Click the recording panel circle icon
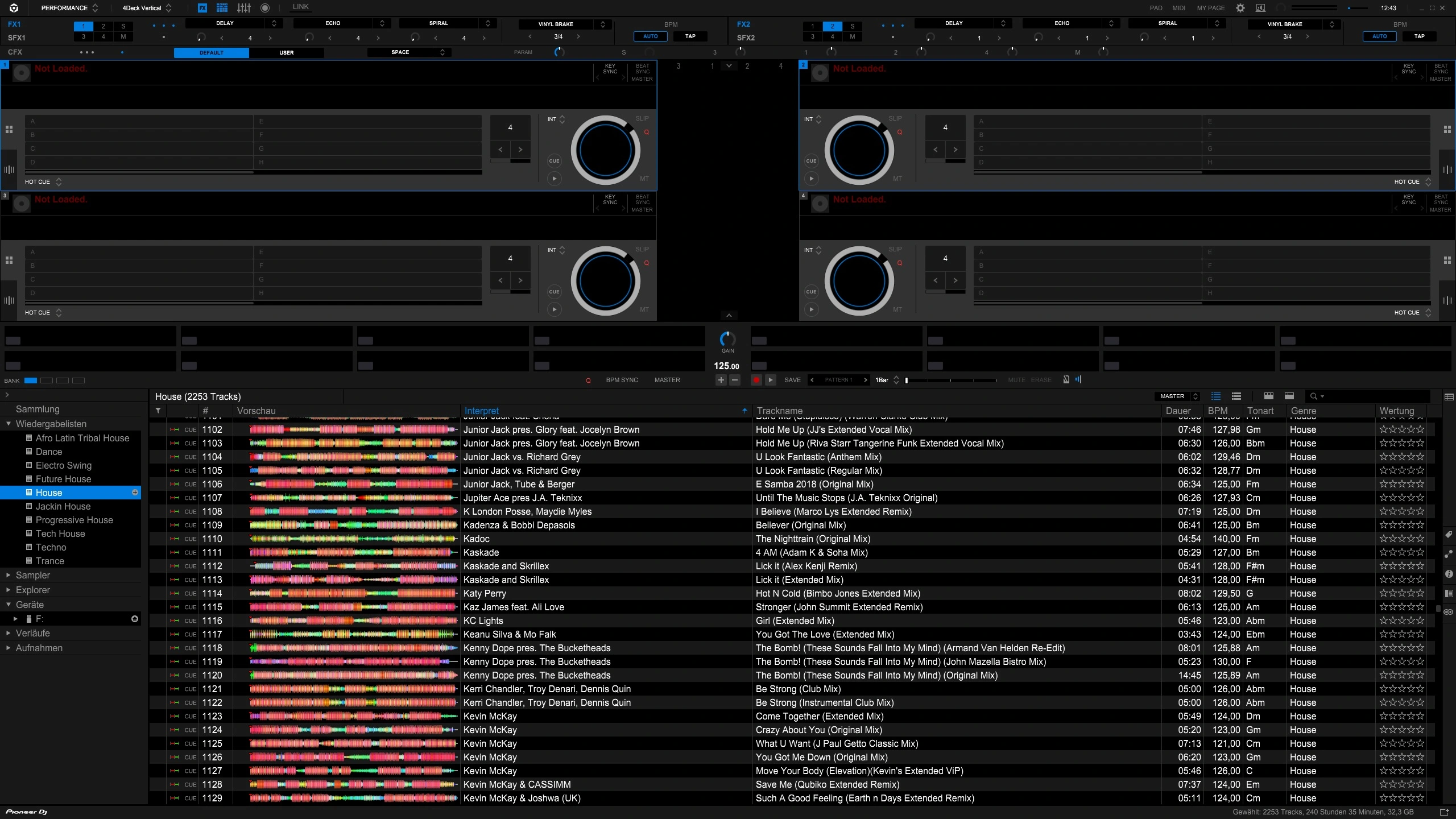The width and height of the screenshot is (1456, 819). (x=265, y=8)
